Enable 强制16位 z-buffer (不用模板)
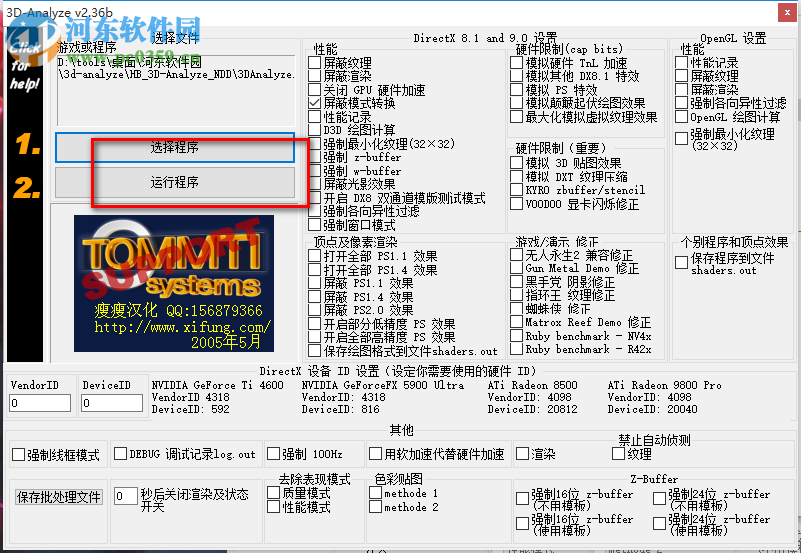Screen dimensions: 801x553 click(x=522, y=498)
